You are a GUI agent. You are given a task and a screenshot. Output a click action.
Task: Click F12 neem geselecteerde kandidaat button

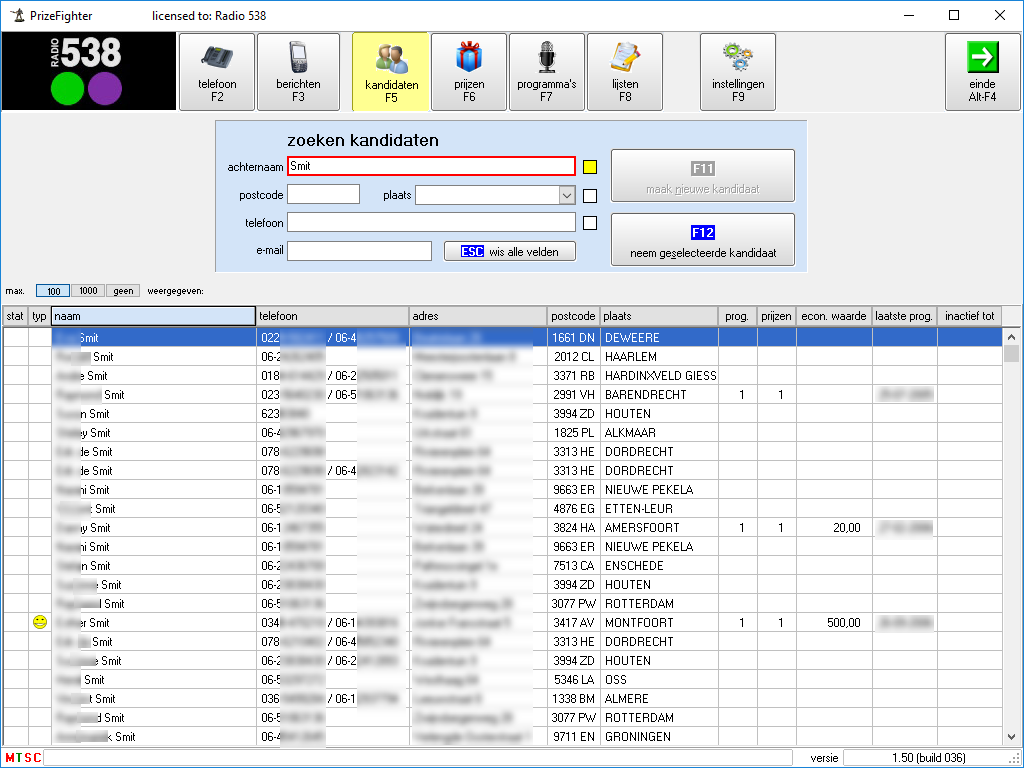click(x=702, y=240)
